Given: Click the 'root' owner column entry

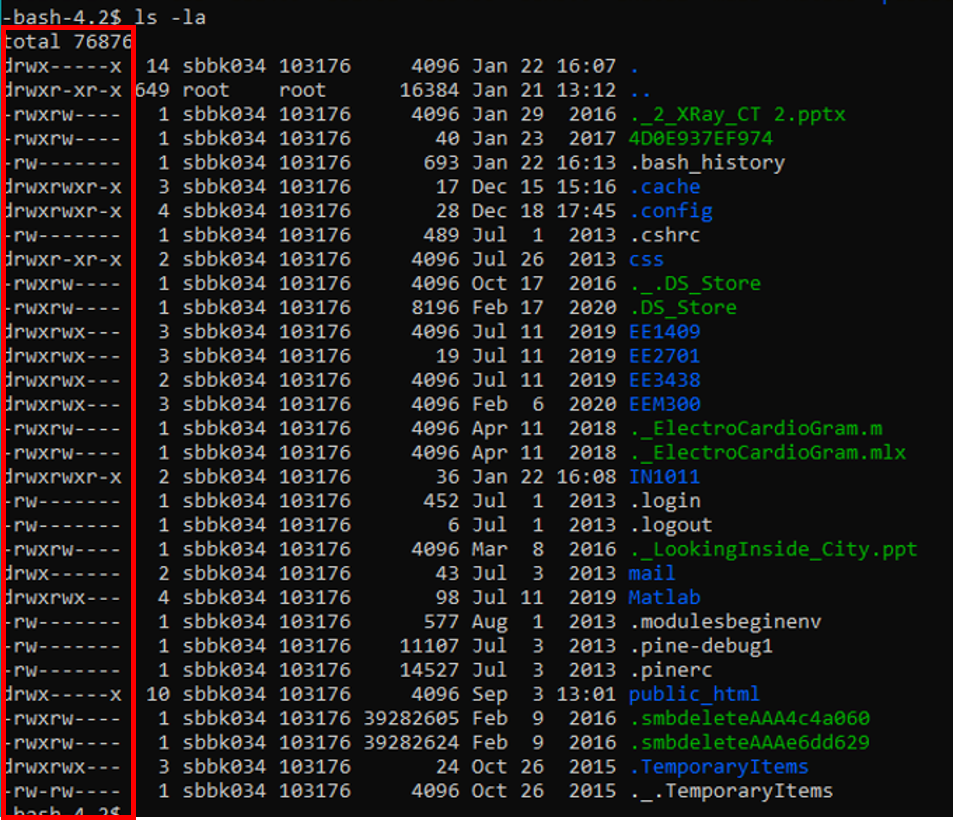Looking at the screenshot, I should tap(205, 90).
